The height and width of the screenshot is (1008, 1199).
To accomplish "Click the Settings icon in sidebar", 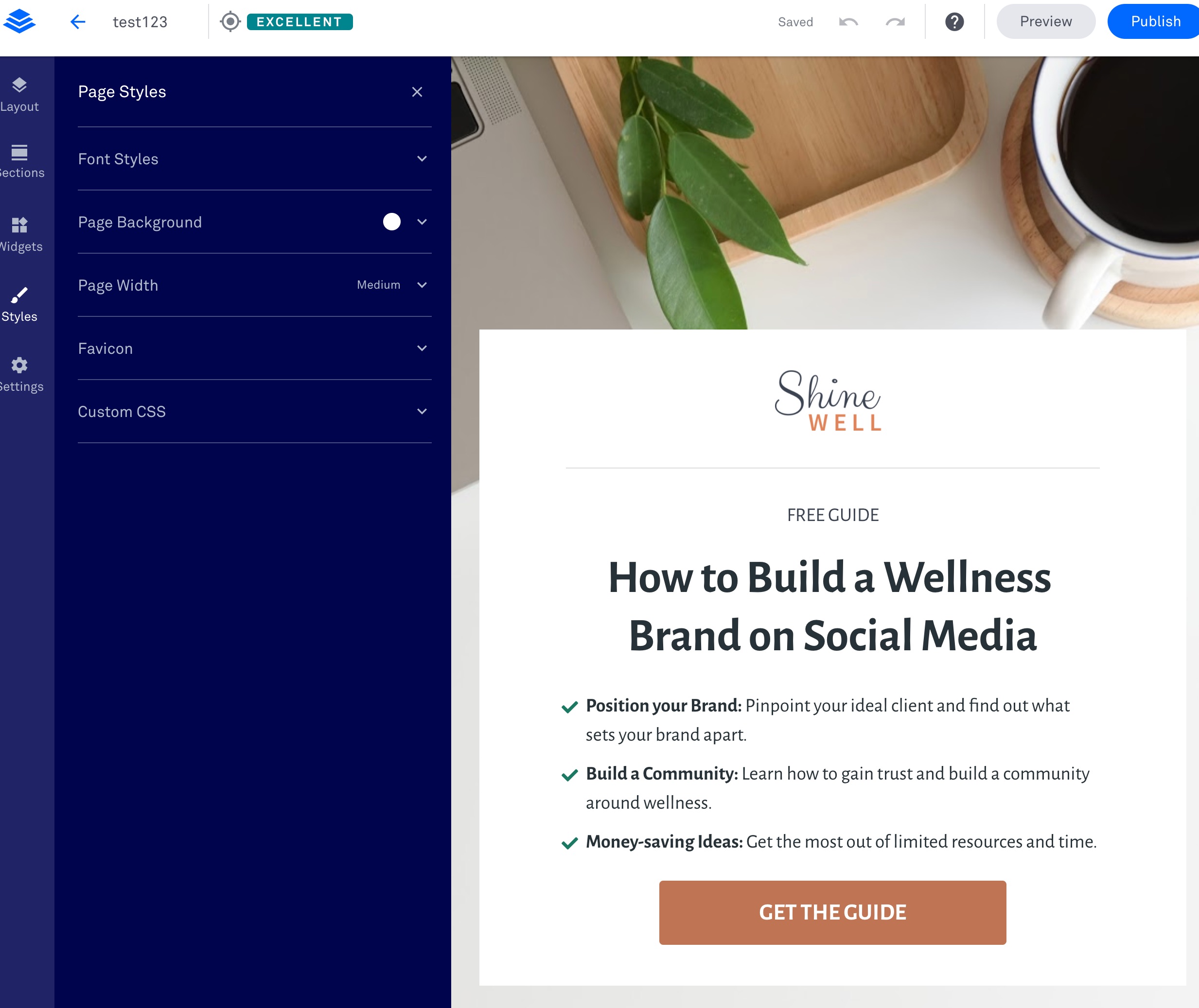I will click(x=21, y=365).
